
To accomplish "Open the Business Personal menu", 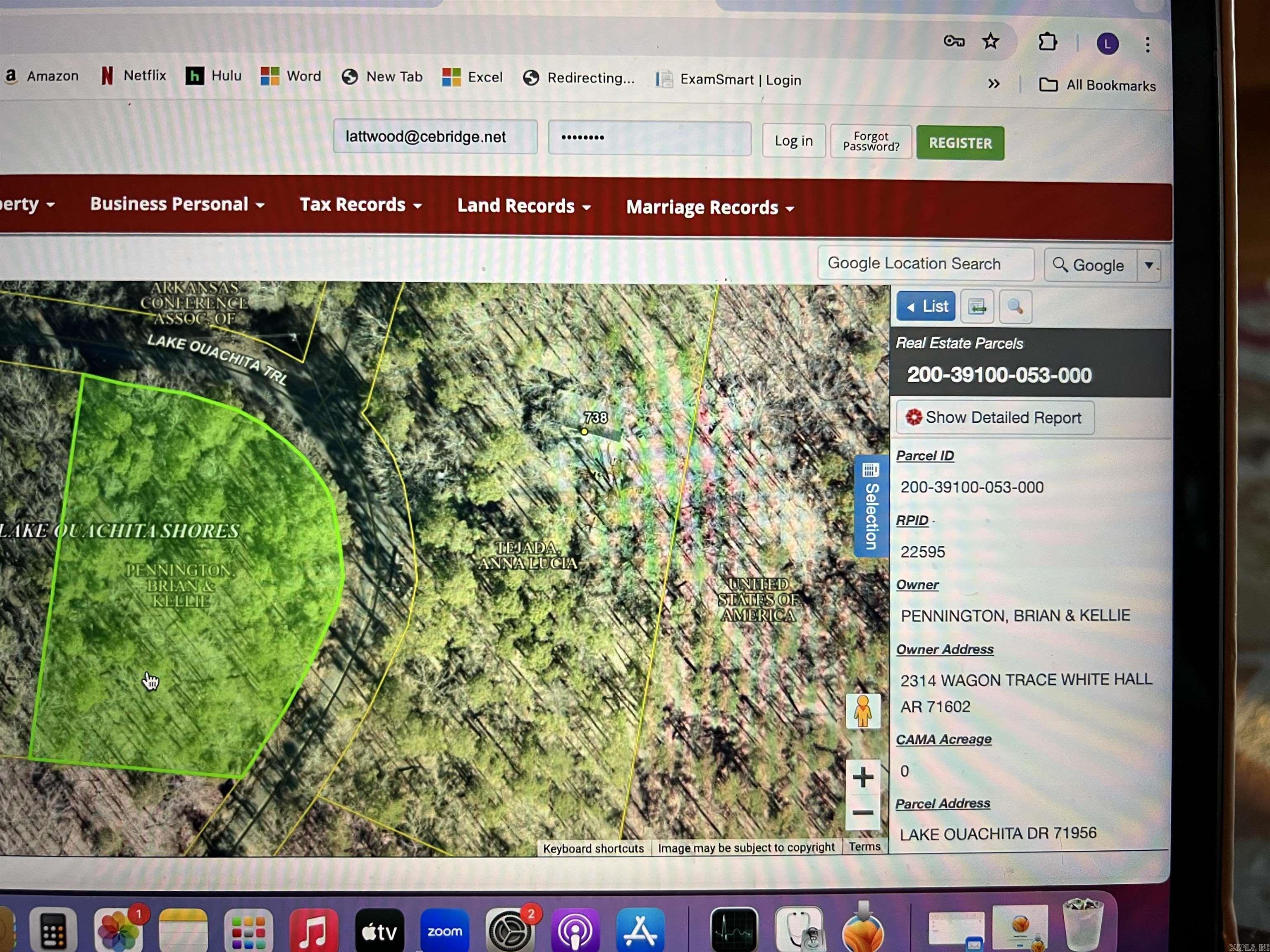I will (177, 204).
